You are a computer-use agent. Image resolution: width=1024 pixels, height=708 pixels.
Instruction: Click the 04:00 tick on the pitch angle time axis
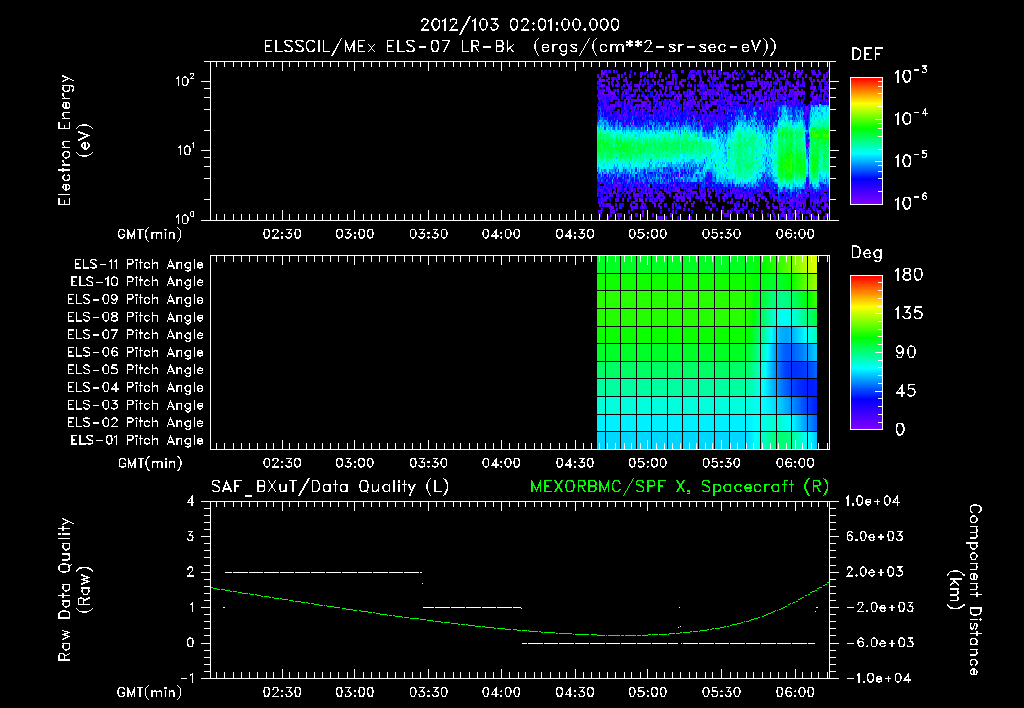[502, 463]
